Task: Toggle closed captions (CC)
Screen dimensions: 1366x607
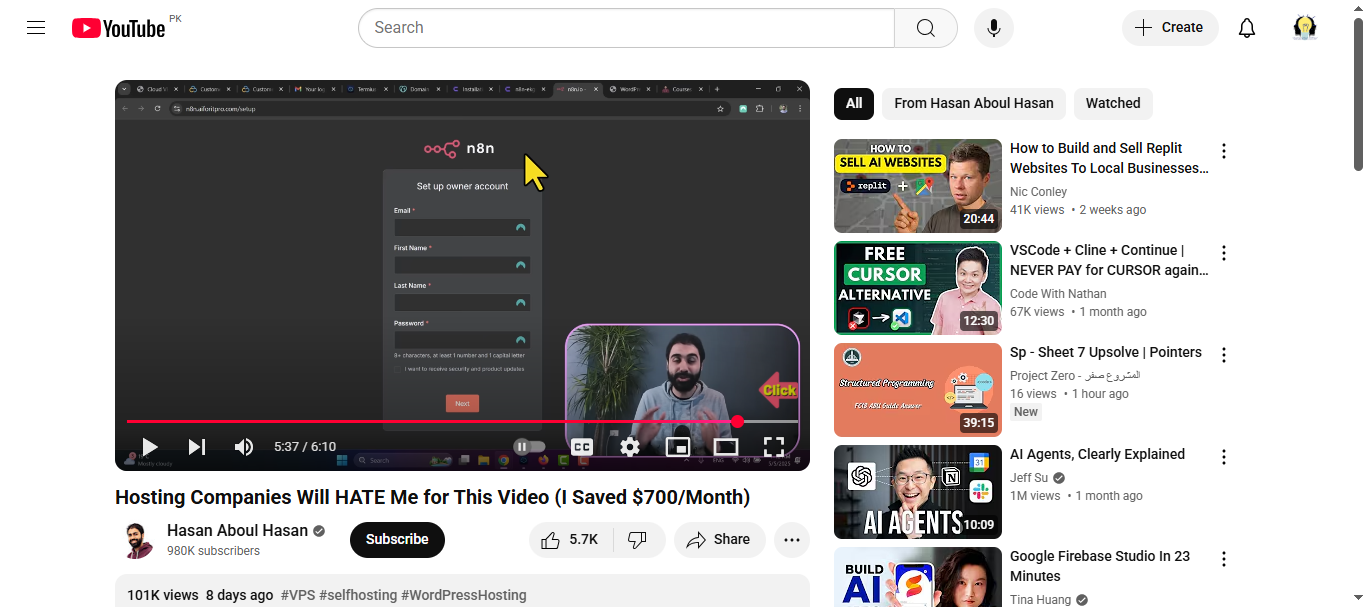Action: (x=582, y=447)
